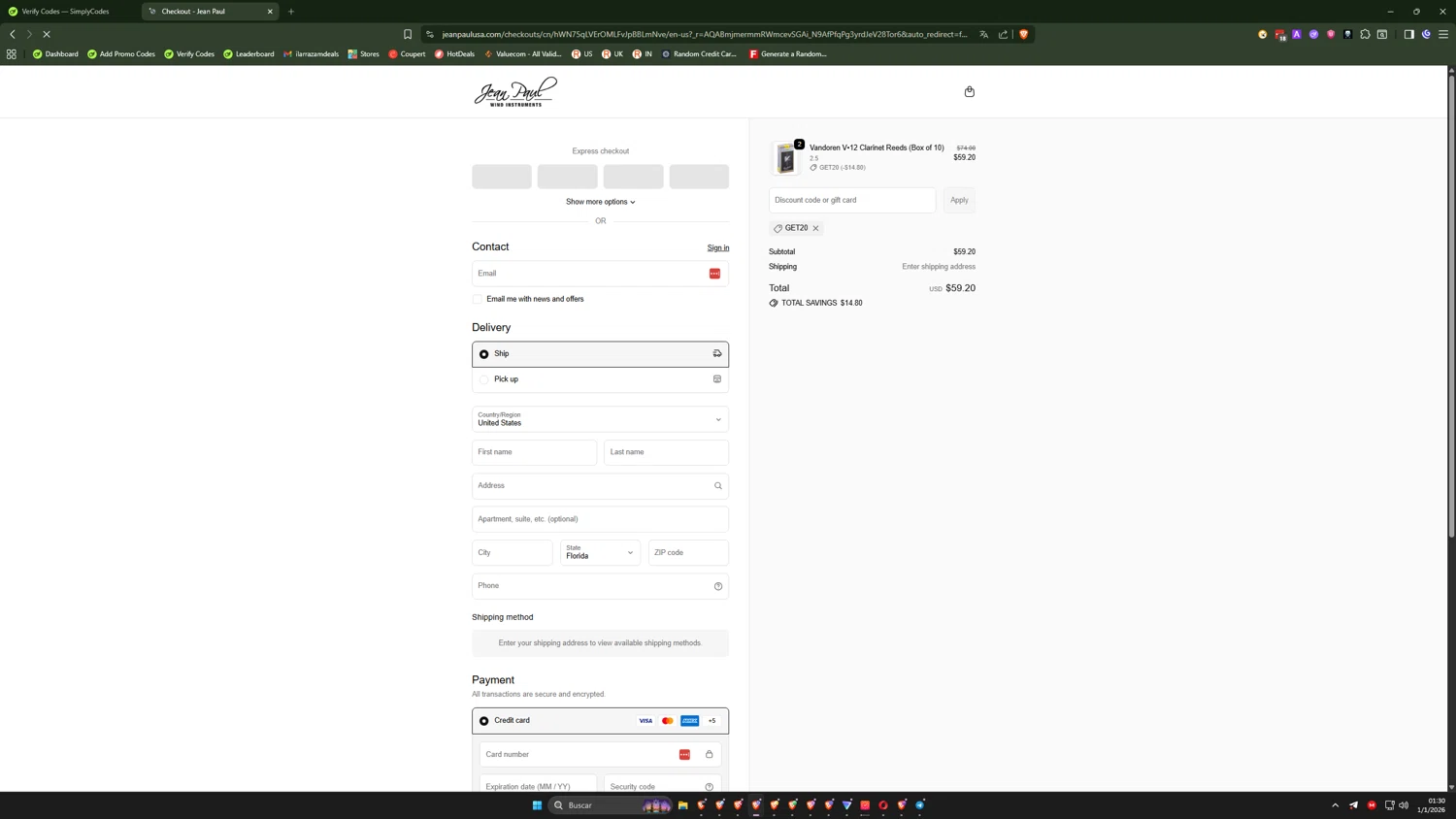This screenshot has height=819, width=1456.
Task: Open the site information icon in address bar
Action: pyautogui.click(x=430, y=34)
